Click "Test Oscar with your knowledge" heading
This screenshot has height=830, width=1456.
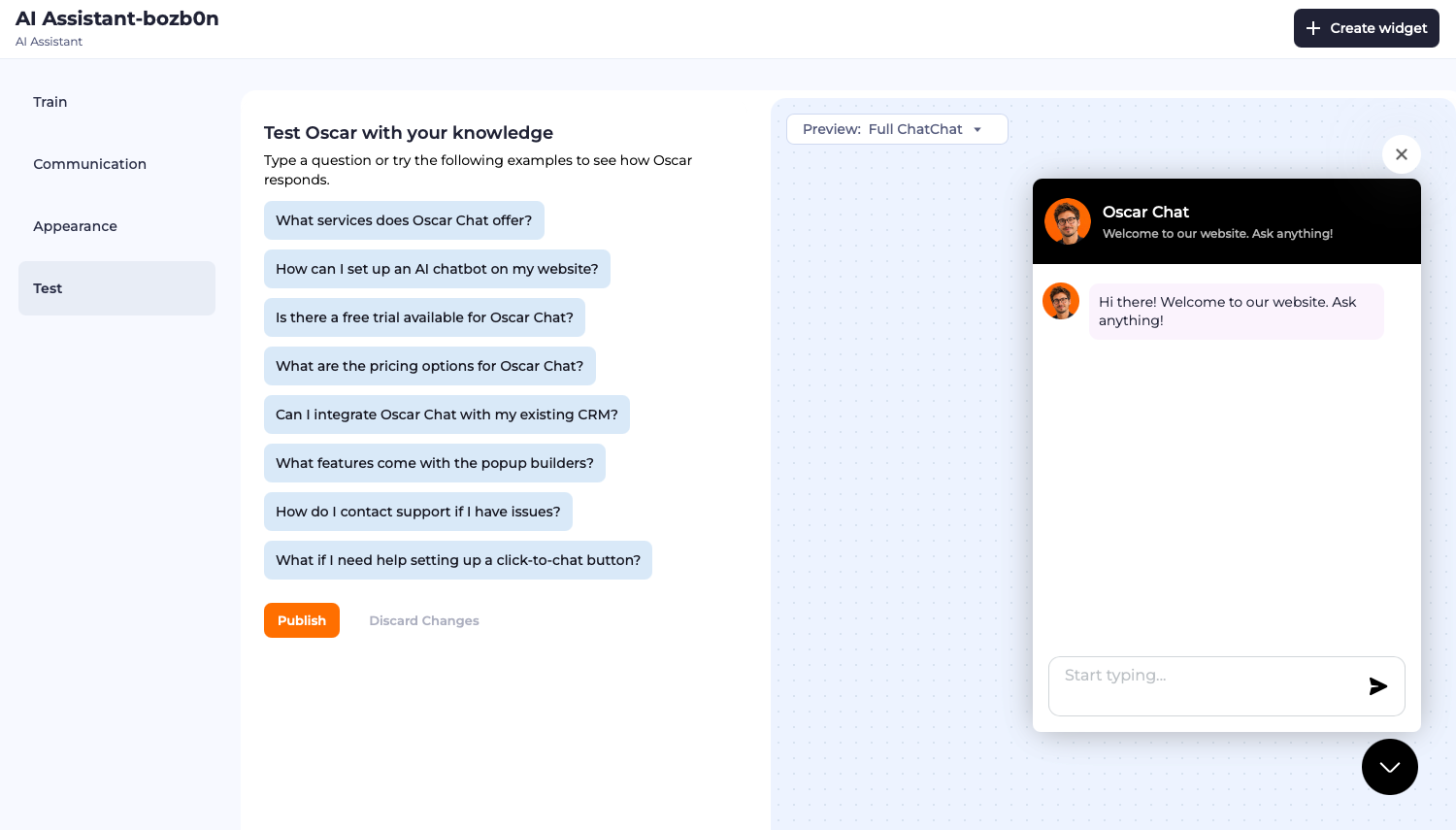[x=409, y=133]
